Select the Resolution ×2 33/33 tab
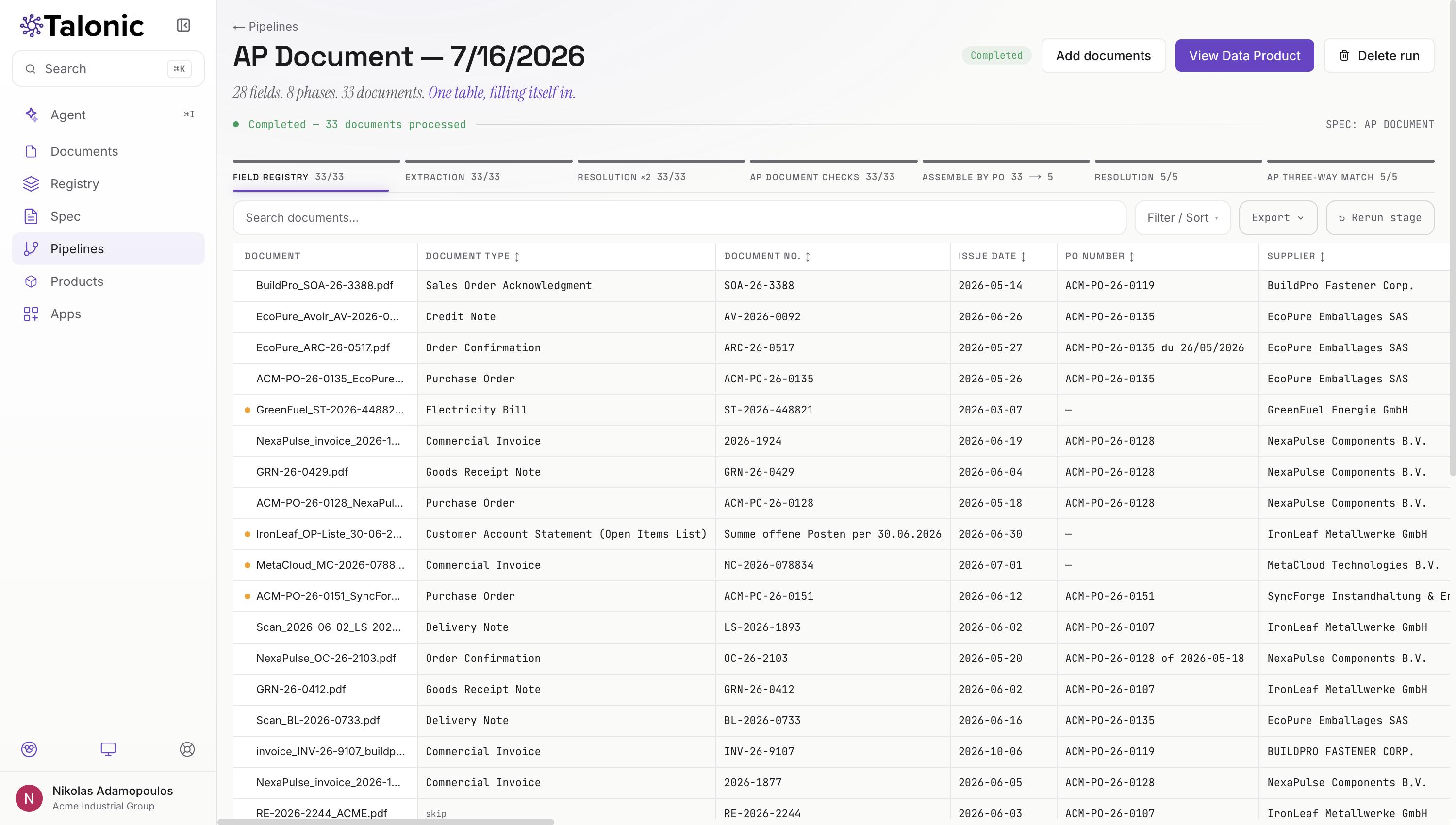The width and height of the screenshot is (1456, 825). tap(661, 176)
